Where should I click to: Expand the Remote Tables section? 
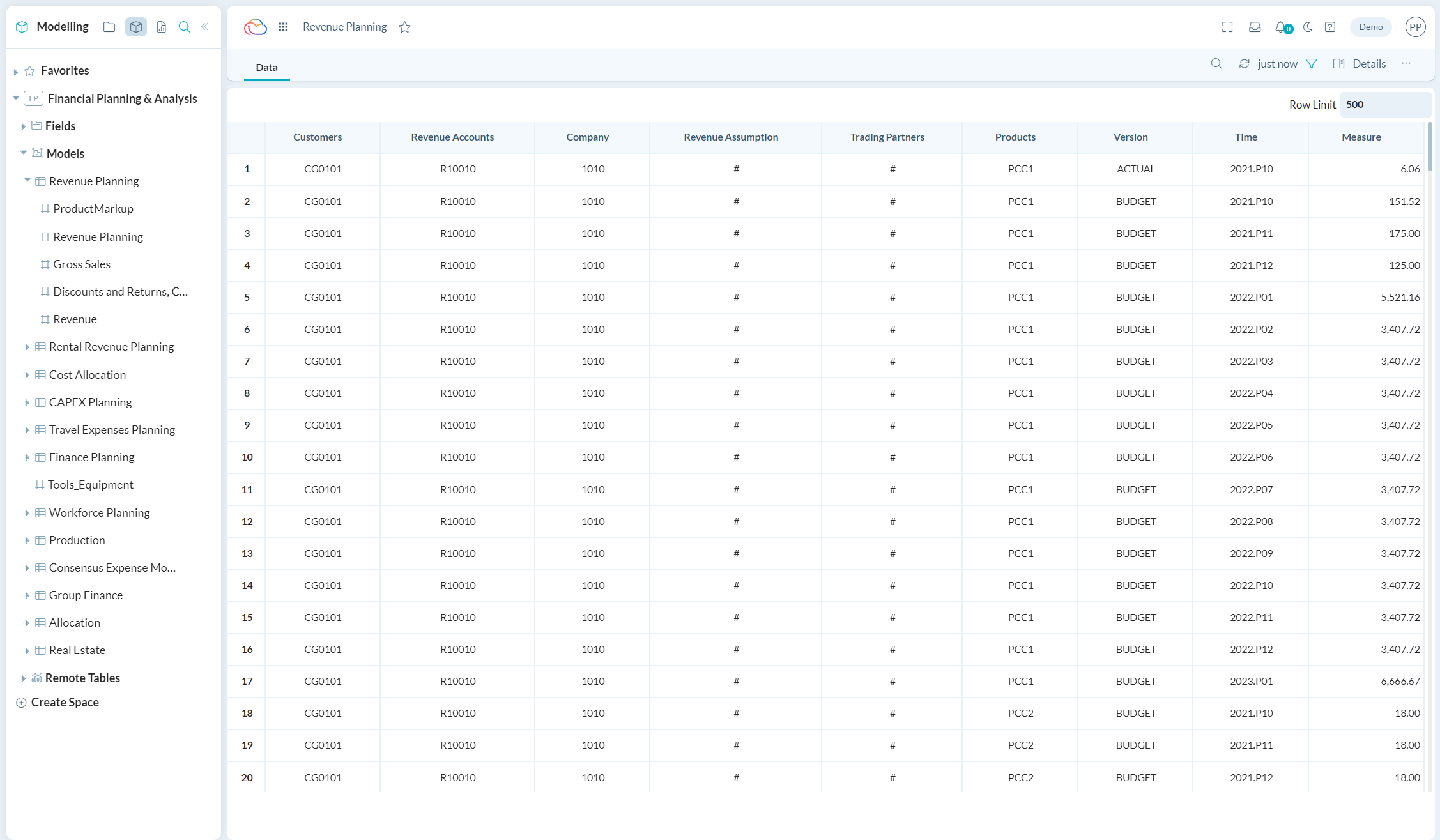click(23, 678)
